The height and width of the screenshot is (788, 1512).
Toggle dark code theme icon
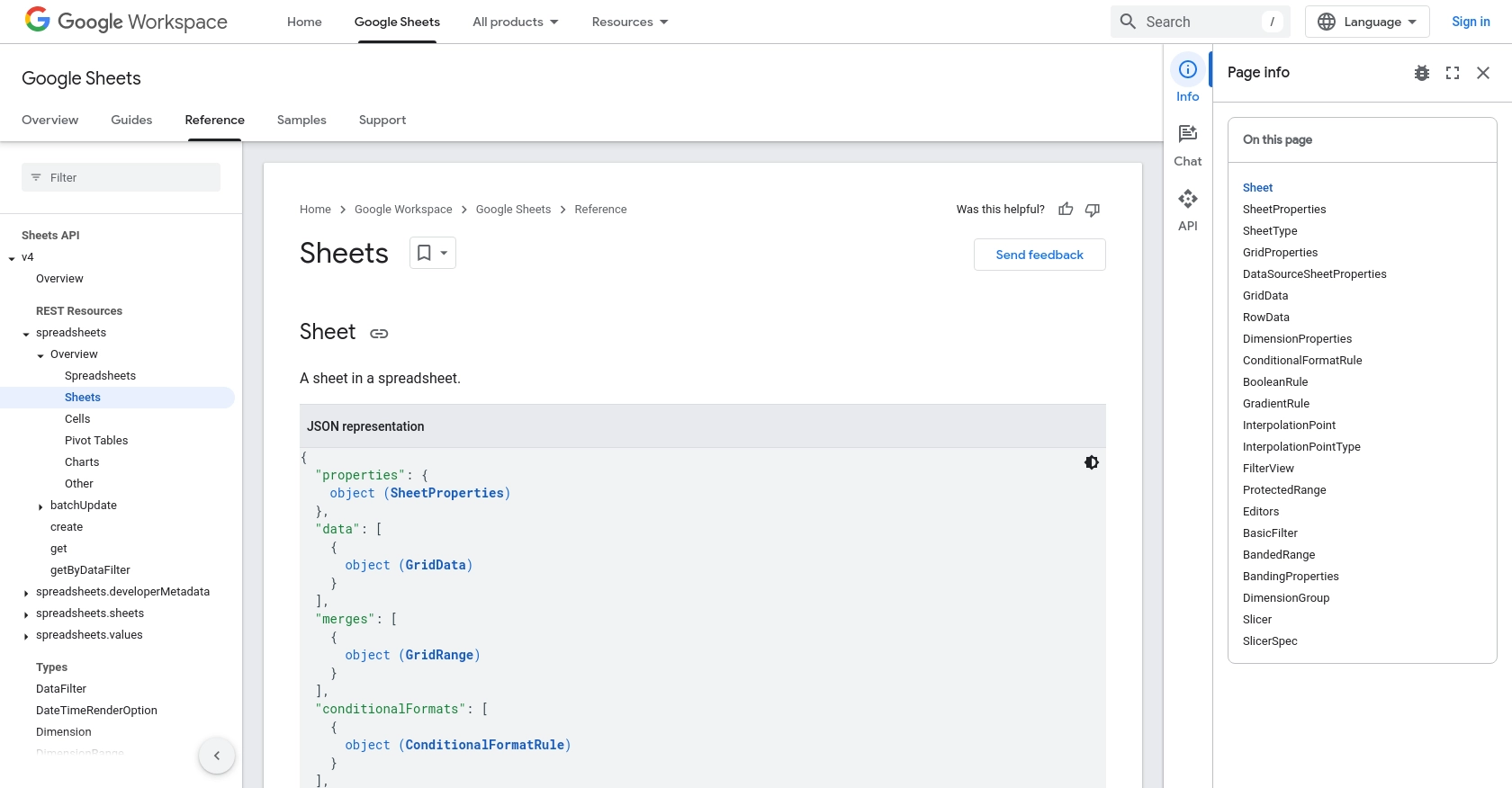[1092, 462]
